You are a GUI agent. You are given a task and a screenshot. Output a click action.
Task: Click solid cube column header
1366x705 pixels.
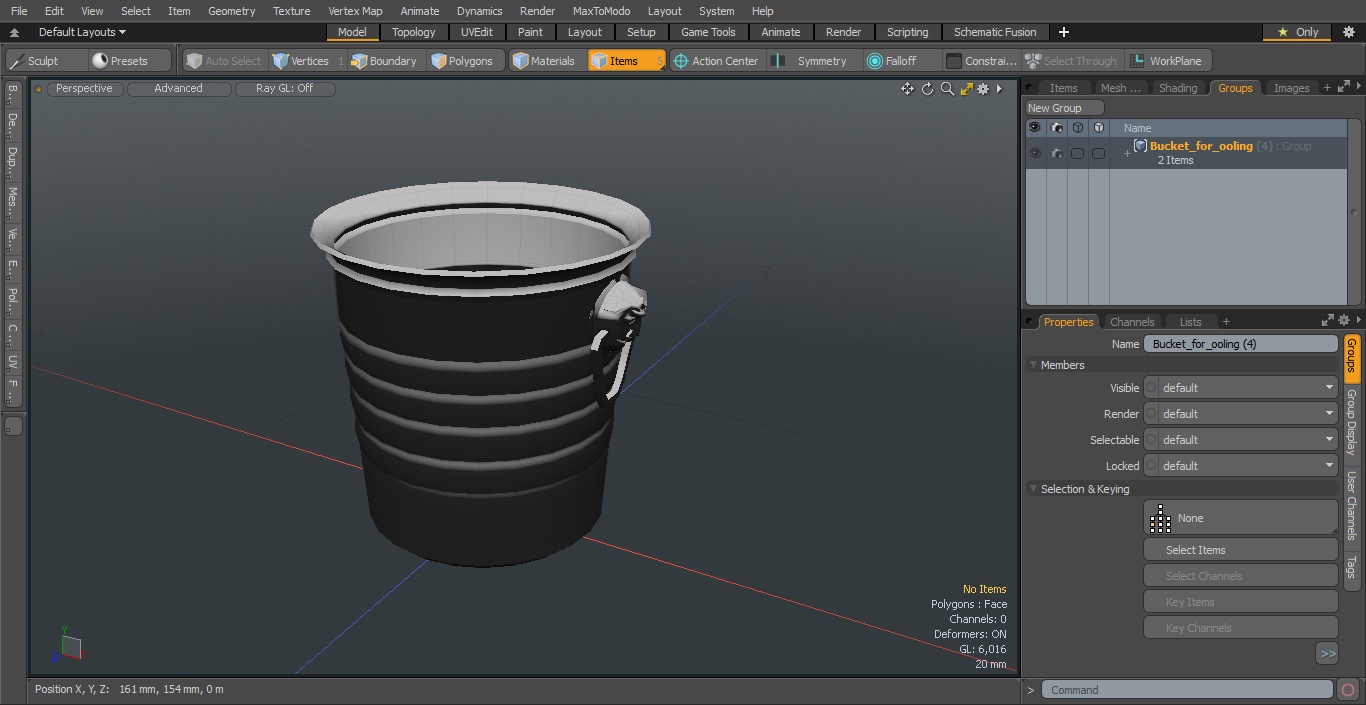tap(1098, 128)
